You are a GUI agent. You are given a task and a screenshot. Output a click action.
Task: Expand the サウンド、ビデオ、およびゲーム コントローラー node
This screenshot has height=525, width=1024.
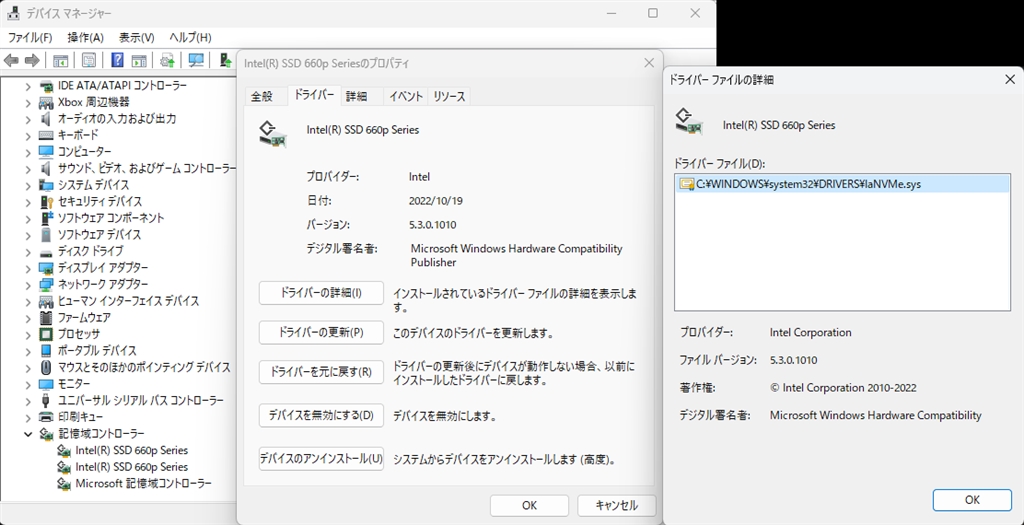28,169
